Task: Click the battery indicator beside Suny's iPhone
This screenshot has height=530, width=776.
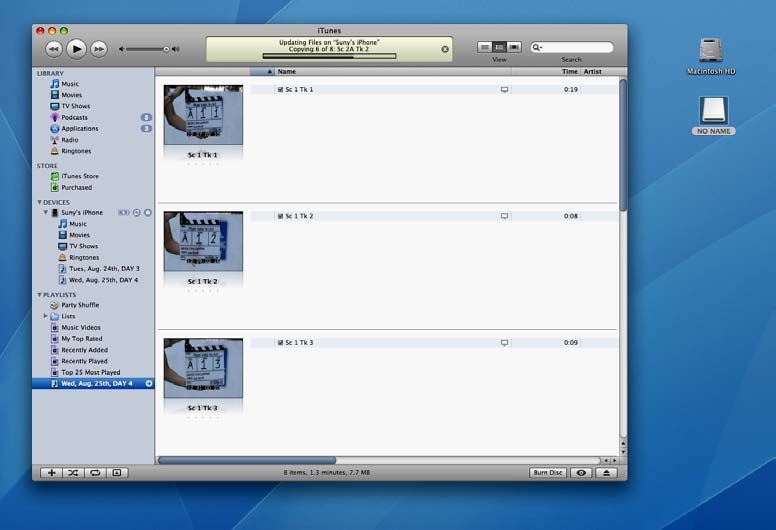Action: click(x=123, y=212)
